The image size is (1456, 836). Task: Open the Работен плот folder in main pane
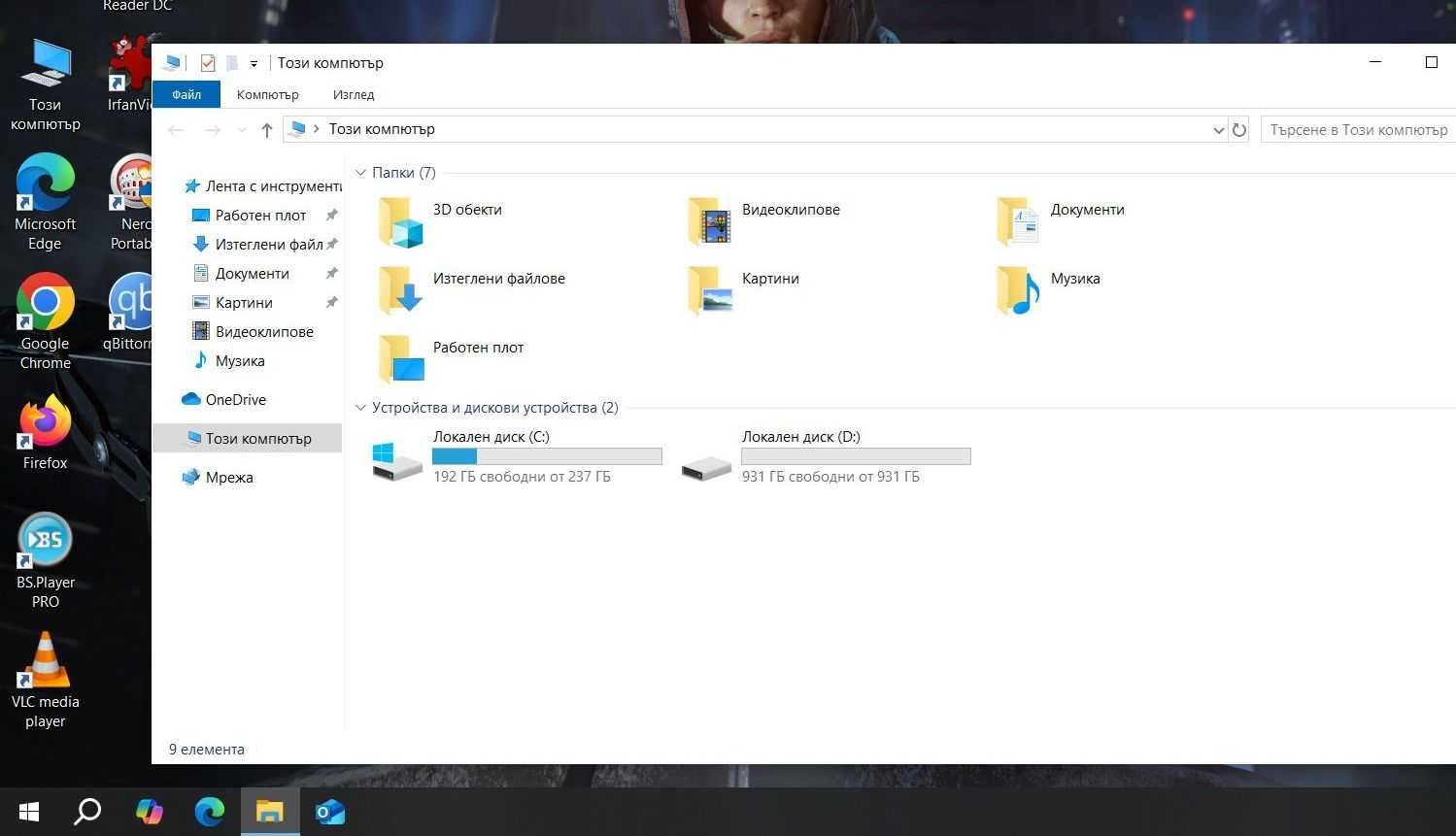coord(451,359)
